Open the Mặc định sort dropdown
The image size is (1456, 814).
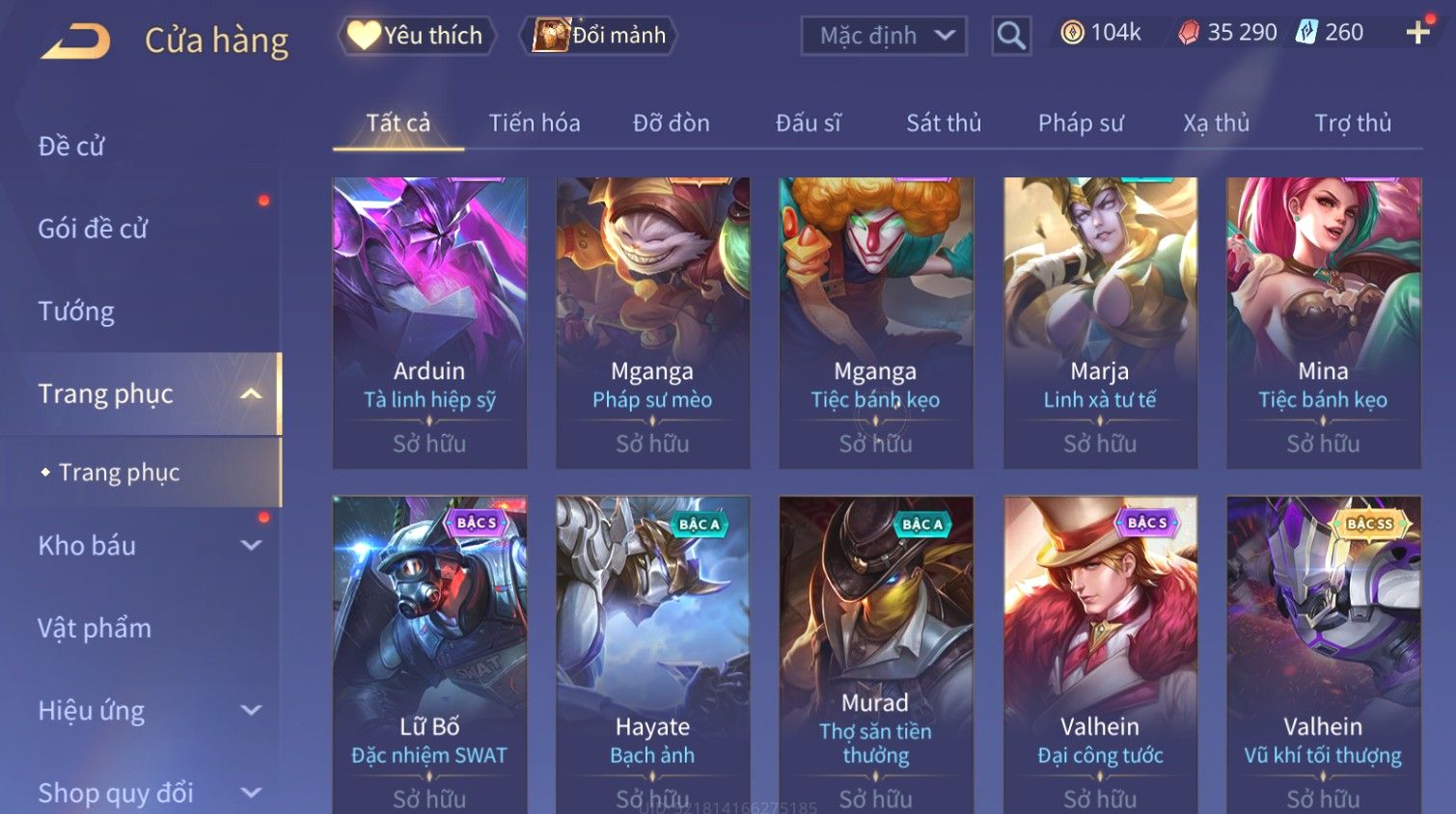[x=884, y=36]
